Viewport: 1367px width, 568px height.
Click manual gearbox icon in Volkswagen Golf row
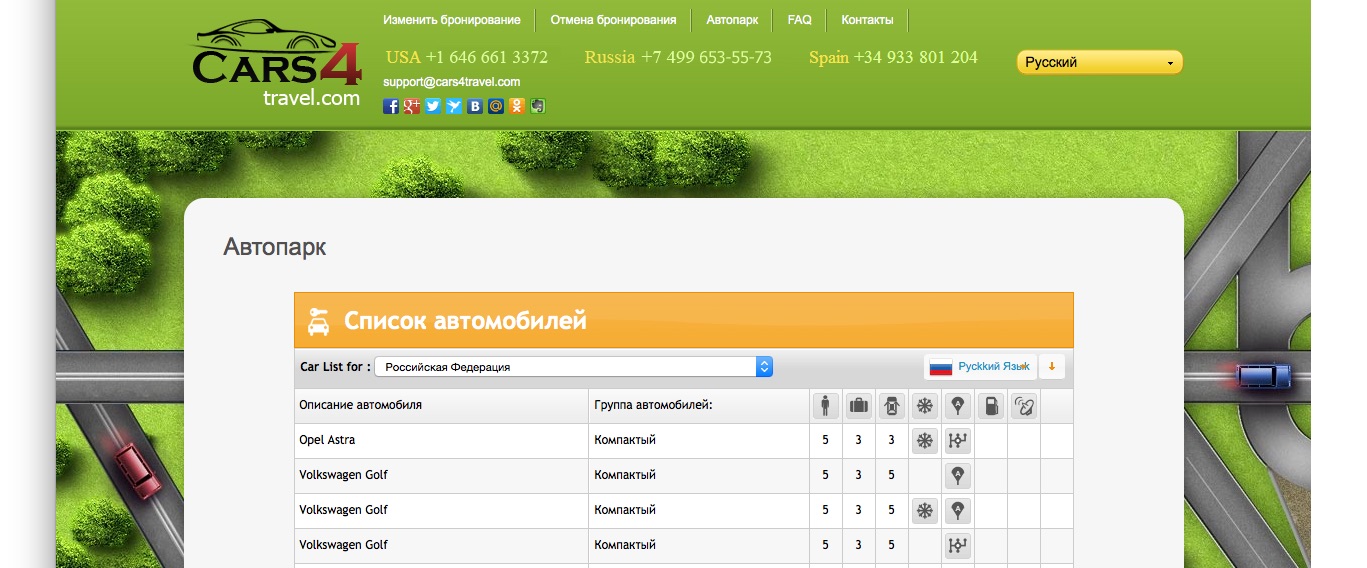pyautogui.click(x=958, y=545)
